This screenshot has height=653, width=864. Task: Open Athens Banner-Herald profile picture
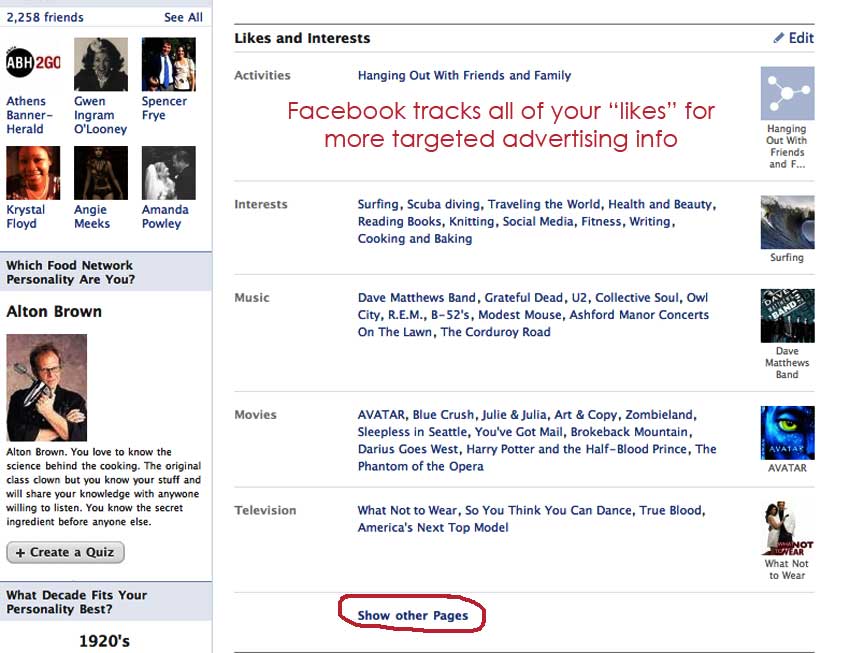click(x=33, y=64)
